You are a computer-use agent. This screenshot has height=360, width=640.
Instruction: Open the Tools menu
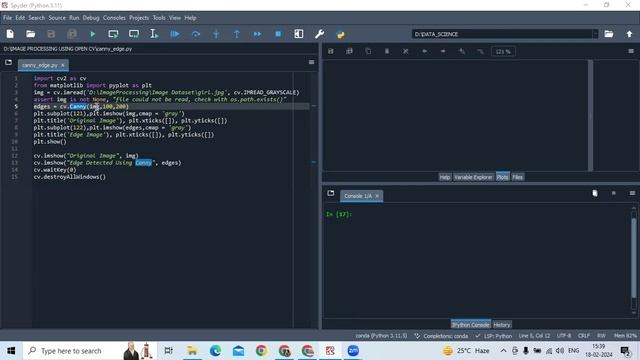click(x=159, y=18)
